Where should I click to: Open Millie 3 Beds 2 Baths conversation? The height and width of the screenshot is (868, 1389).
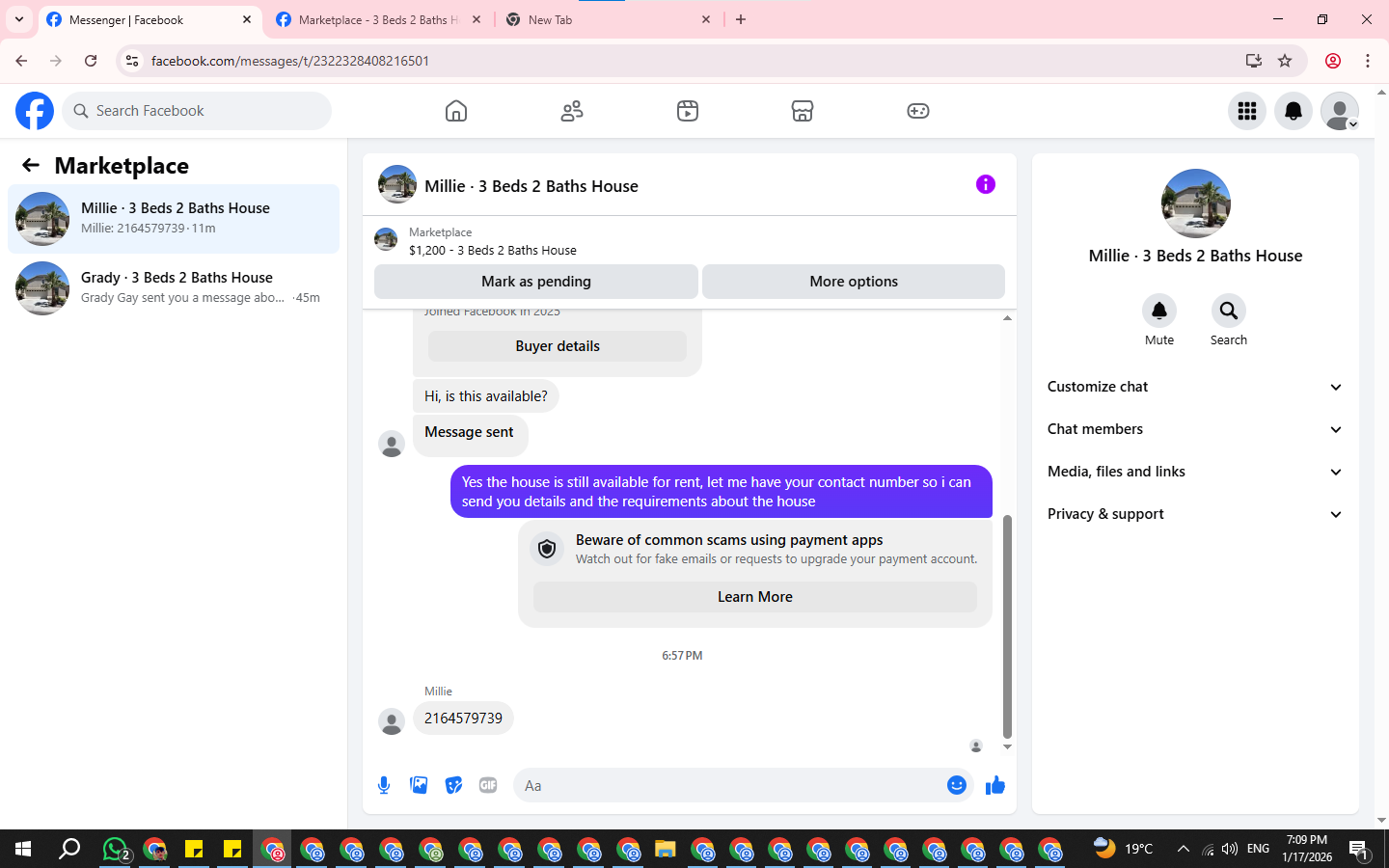174,219
